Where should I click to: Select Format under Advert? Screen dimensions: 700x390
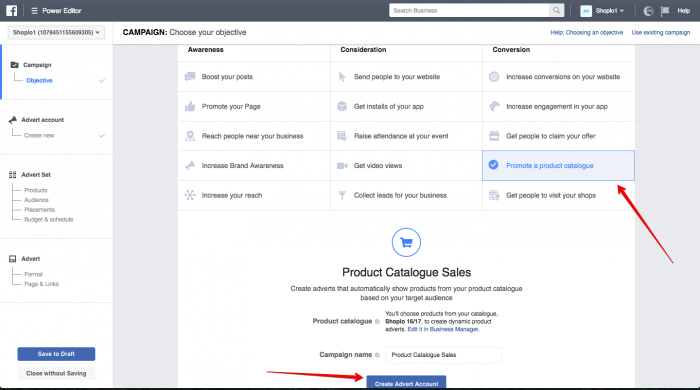click(33, 274)
